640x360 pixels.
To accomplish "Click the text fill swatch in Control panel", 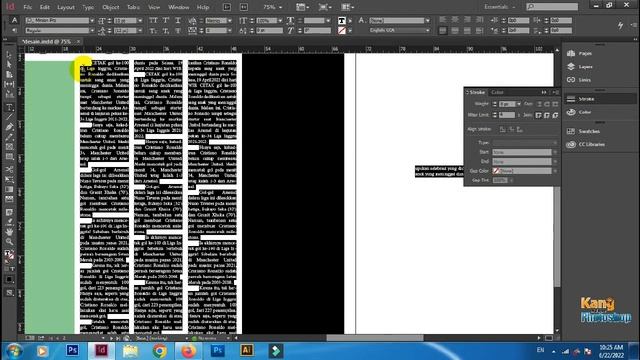I will tap(342, 20).
